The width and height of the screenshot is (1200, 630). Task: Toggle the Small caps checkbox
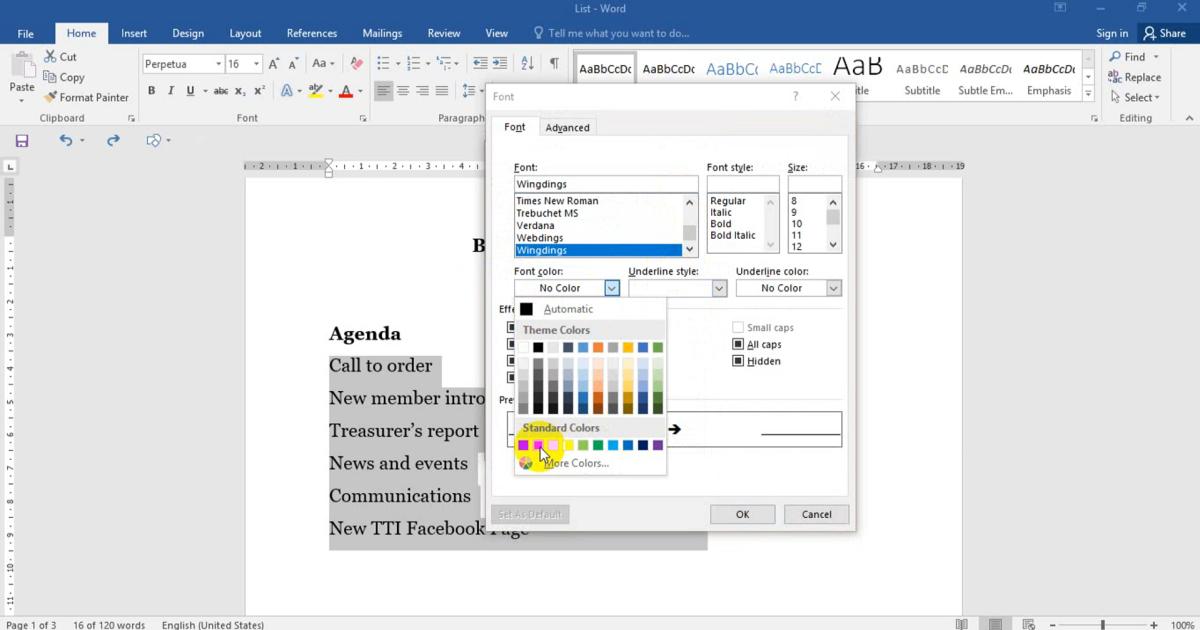(738, 328)
